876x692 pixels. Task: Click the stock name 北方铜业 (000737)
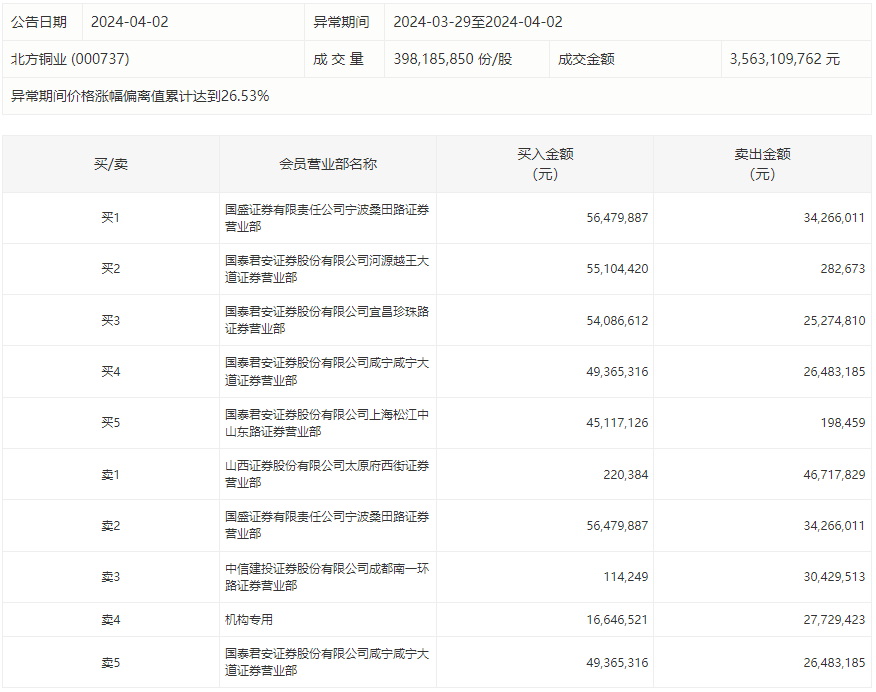tap(70, 59)
